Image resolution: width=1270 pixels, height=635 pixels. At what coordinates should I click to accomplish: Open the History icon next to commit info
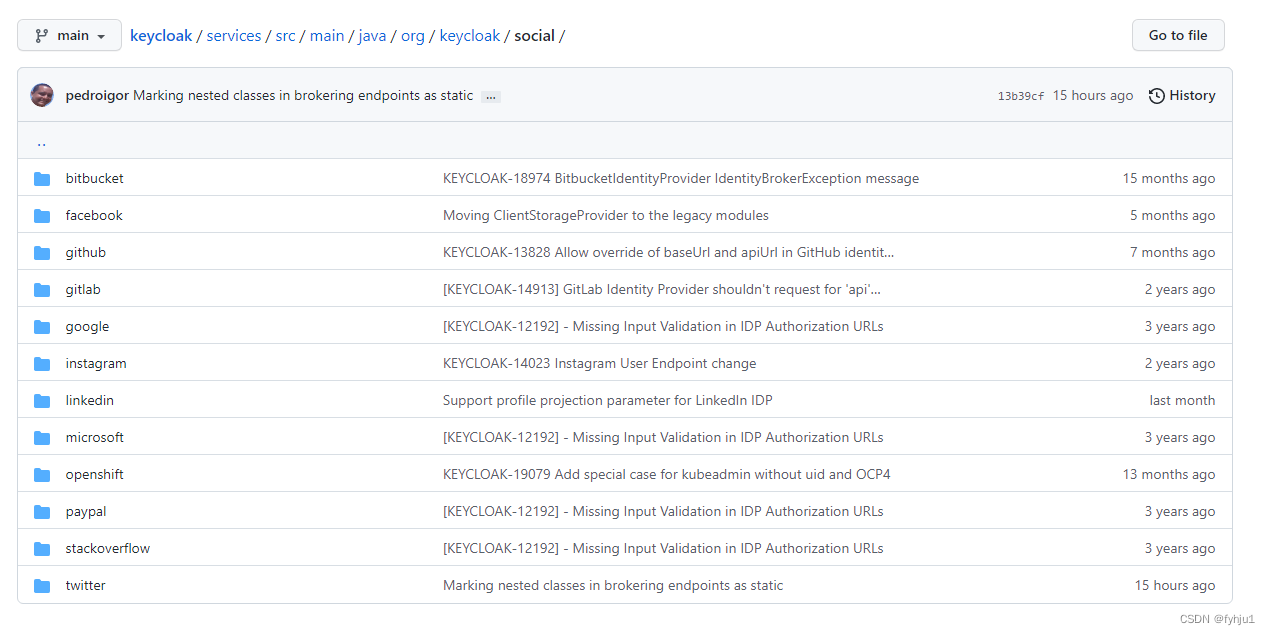coord(1156,95)
